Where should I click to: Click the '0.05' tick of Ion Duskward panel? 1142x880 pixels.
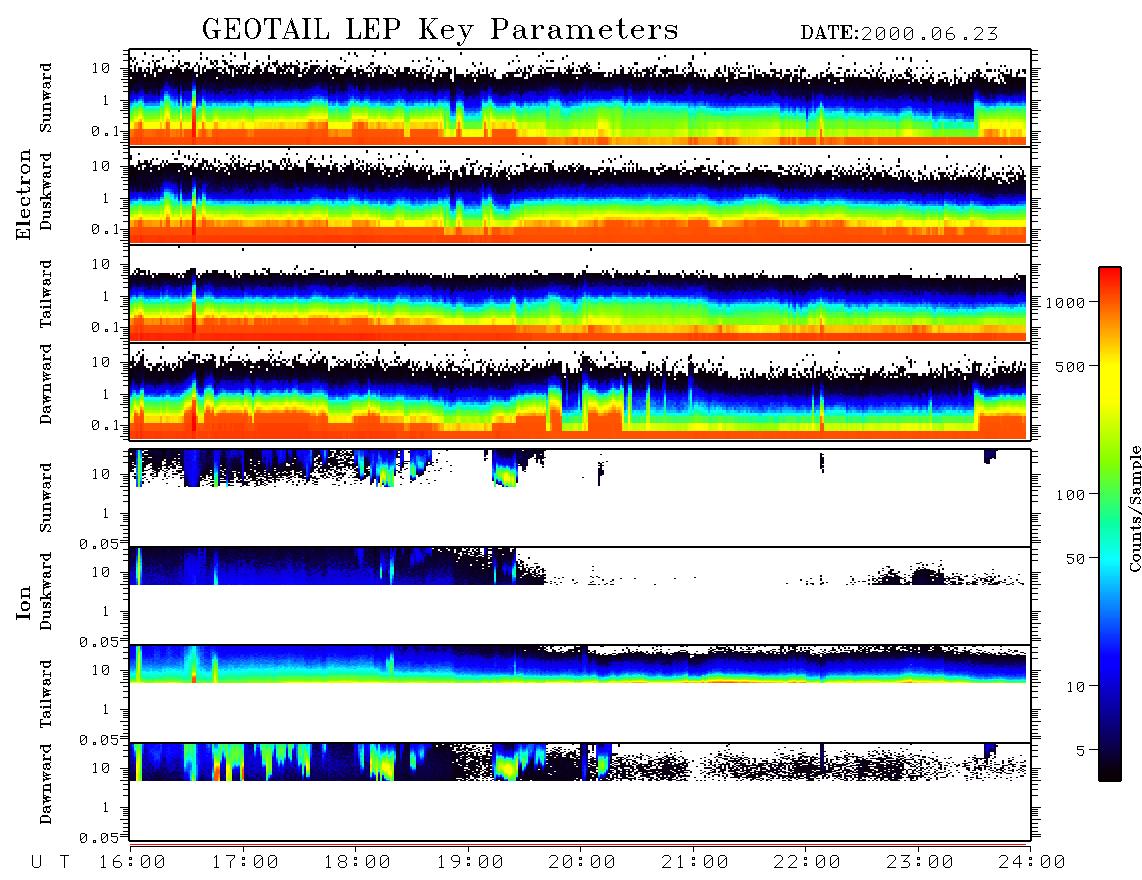99,642
